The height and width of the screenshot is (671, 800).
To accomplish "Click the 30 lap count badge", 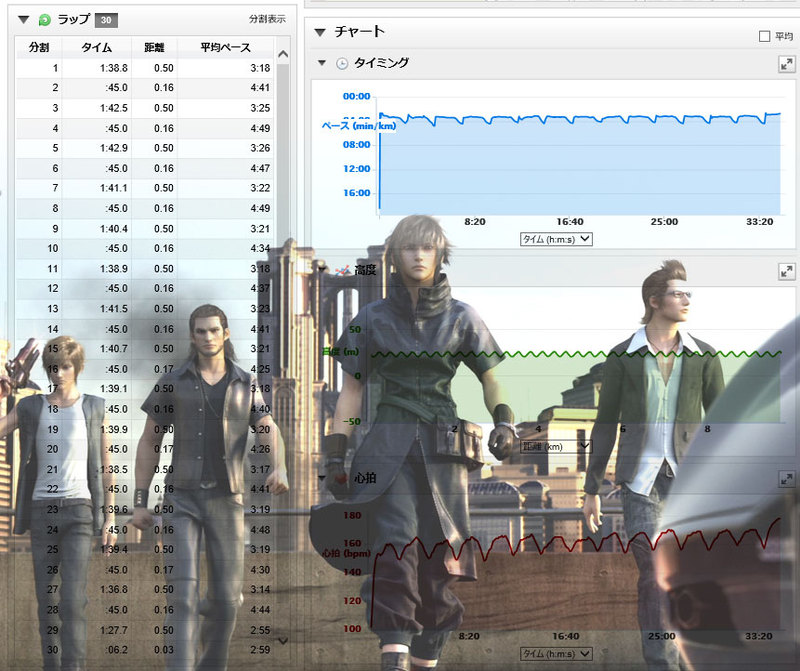I will tap(107, 19).
